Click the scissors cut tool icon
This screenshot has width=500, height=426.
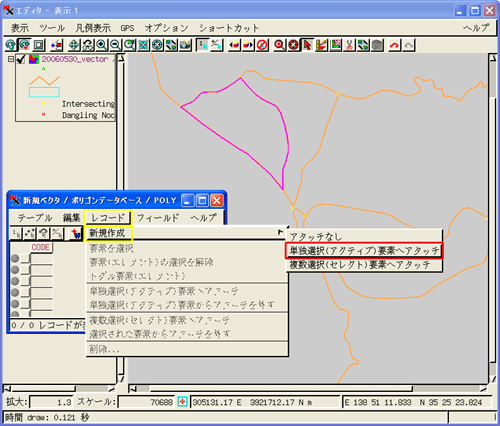[349, 45]
